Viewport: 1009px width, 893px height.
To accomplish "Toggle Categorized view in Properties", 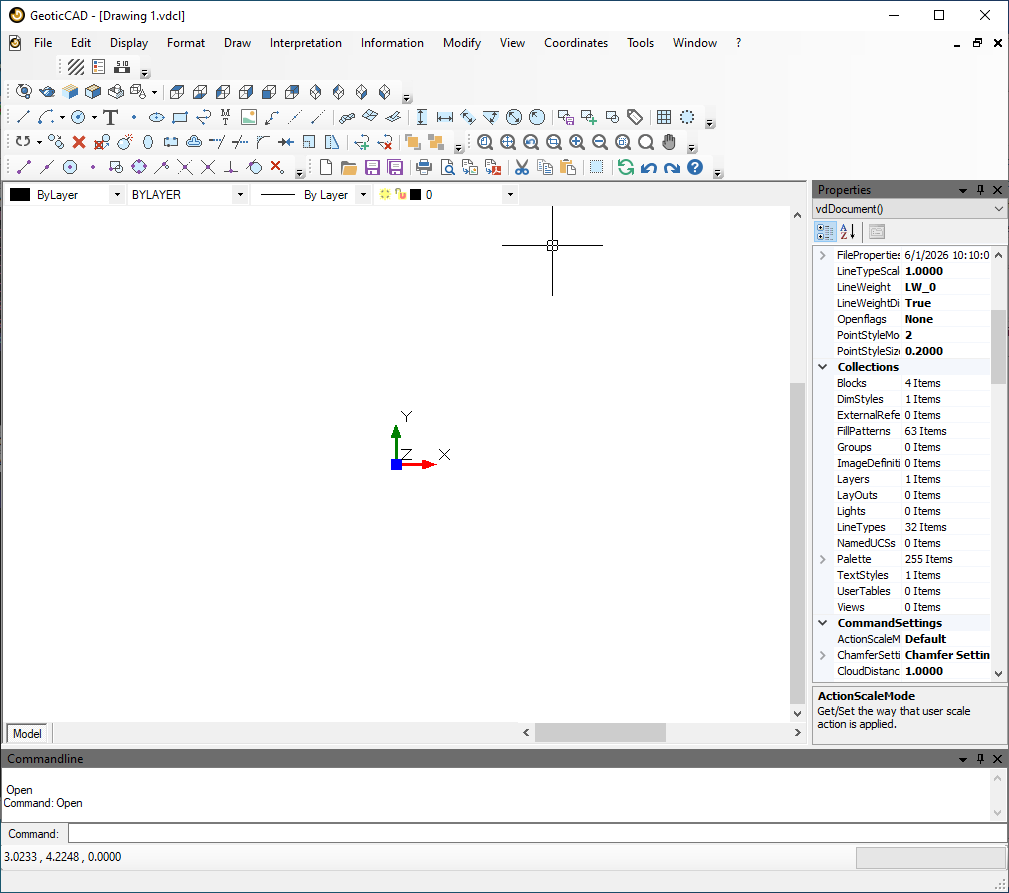I will pyautogui.click(x=825, y=232).
